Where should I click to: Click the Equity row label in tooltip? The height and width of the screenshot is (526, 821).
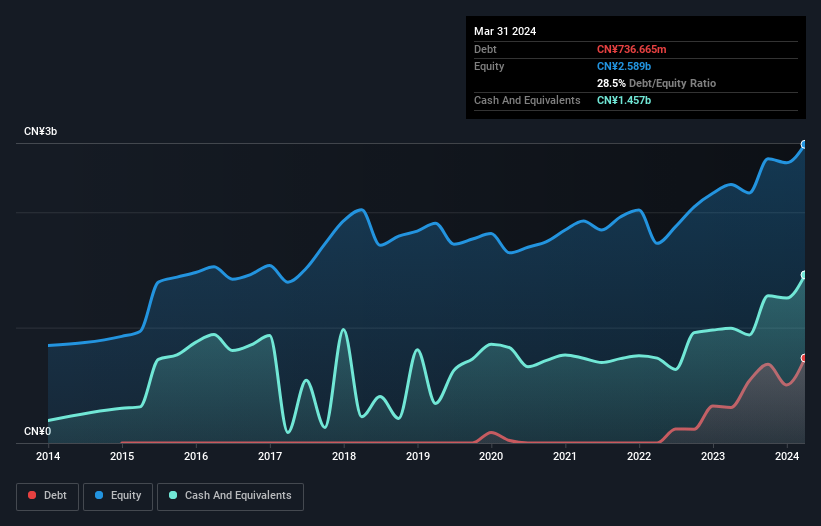coord(489,66)
